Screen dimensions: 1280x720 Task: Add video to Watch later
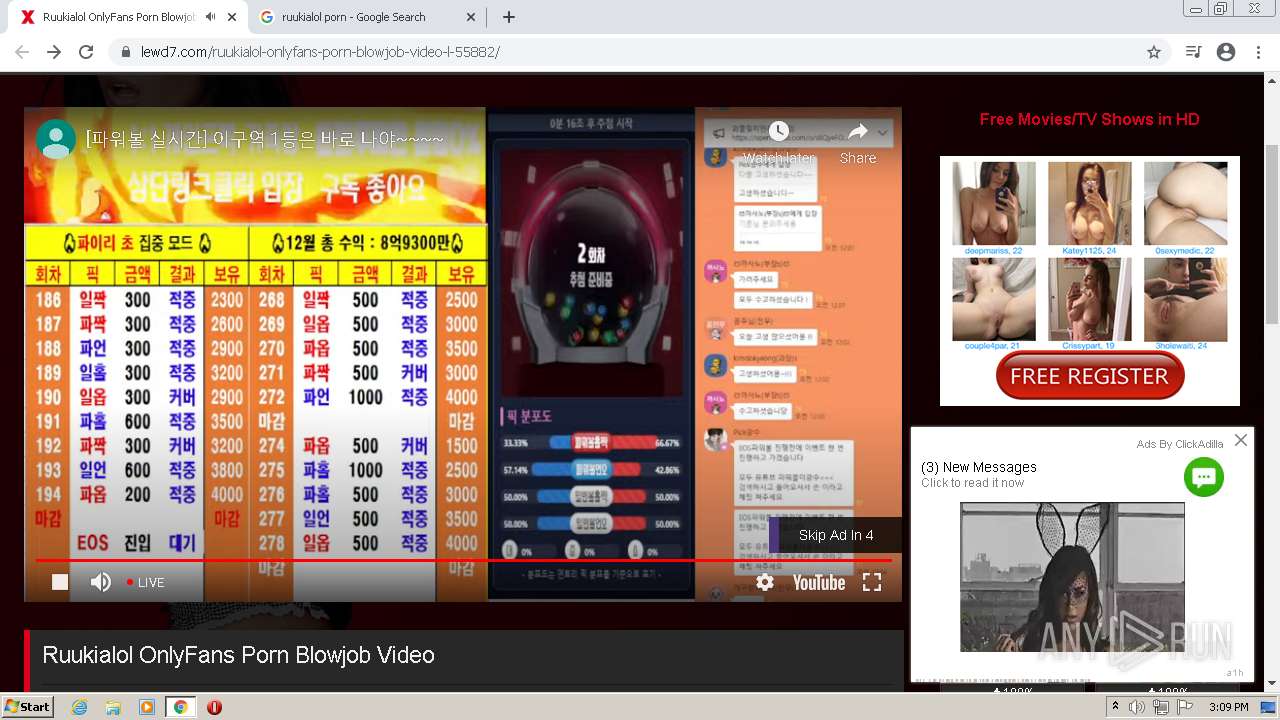click(x=779, y=141)
